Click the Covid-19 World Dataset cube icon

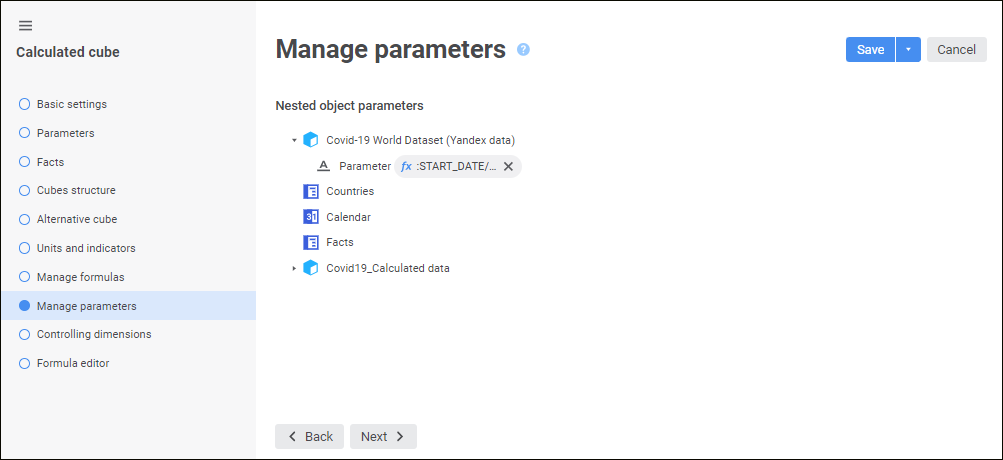pos(311,140)
